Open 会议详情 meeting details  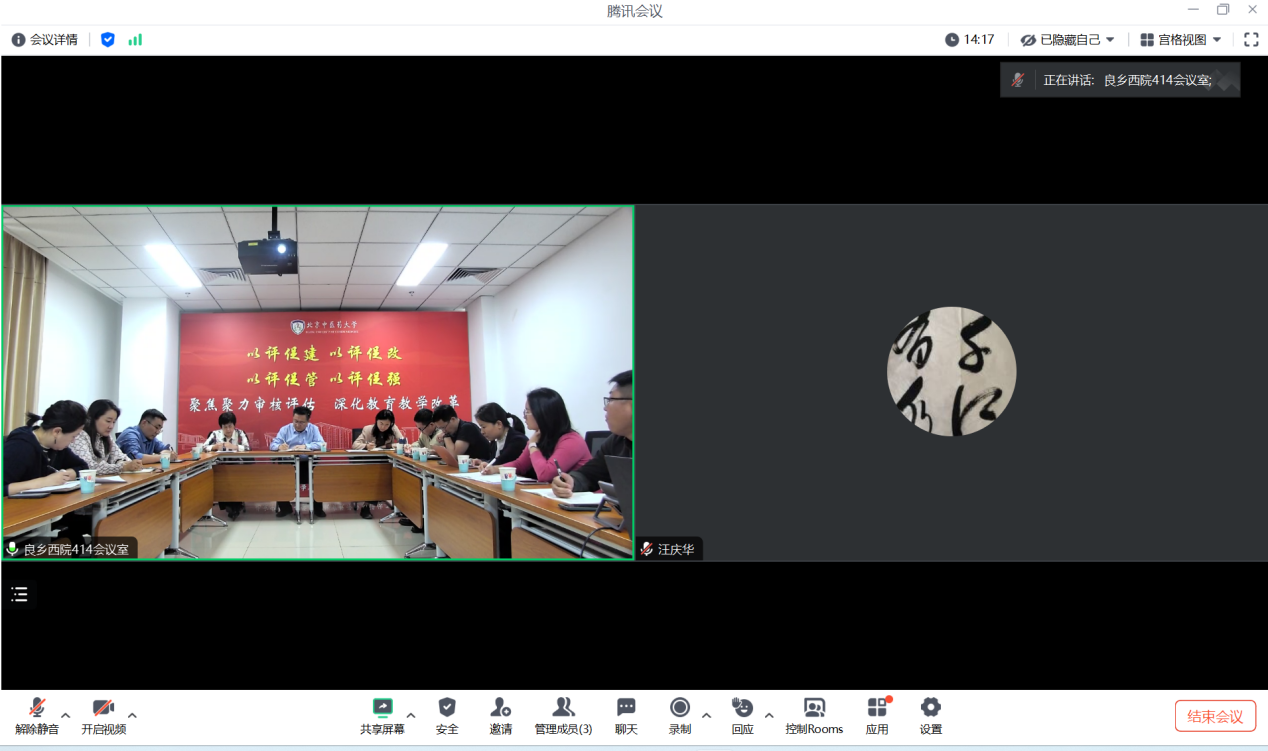[45, 40]
